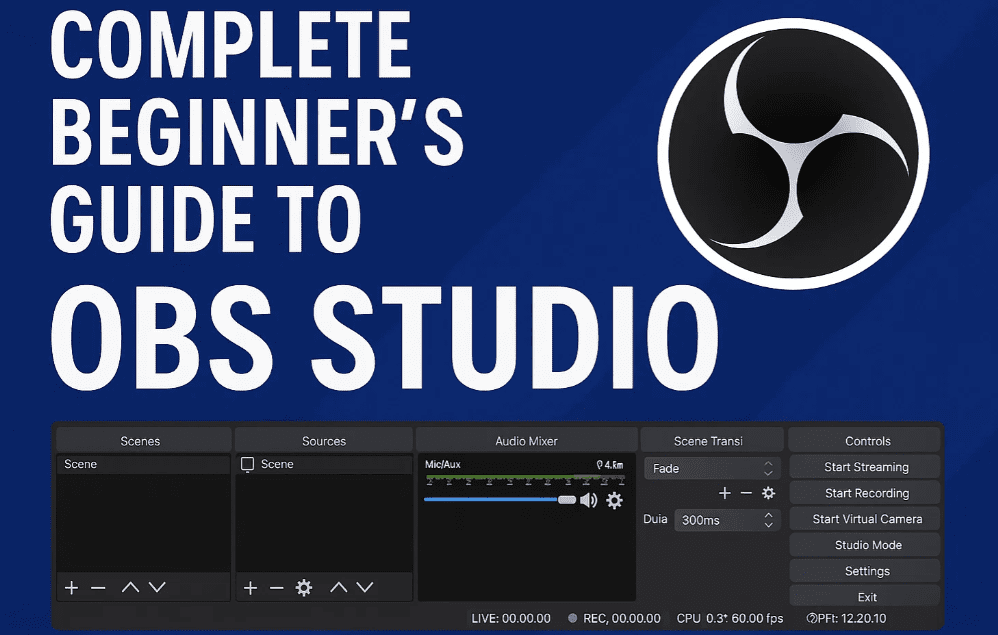Image resolution: width=998 pixels, height=635 pixels.
Task: Open the transition properties gear icon
Action: point(768,493)
